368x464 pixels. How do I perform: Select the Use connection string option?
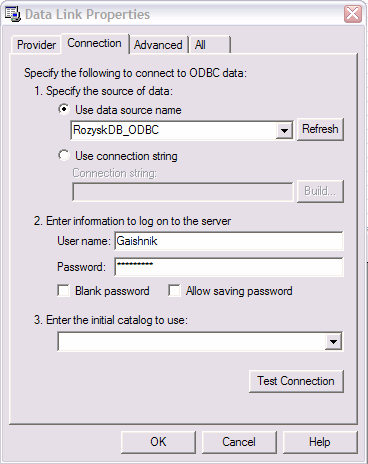(64, 155)
